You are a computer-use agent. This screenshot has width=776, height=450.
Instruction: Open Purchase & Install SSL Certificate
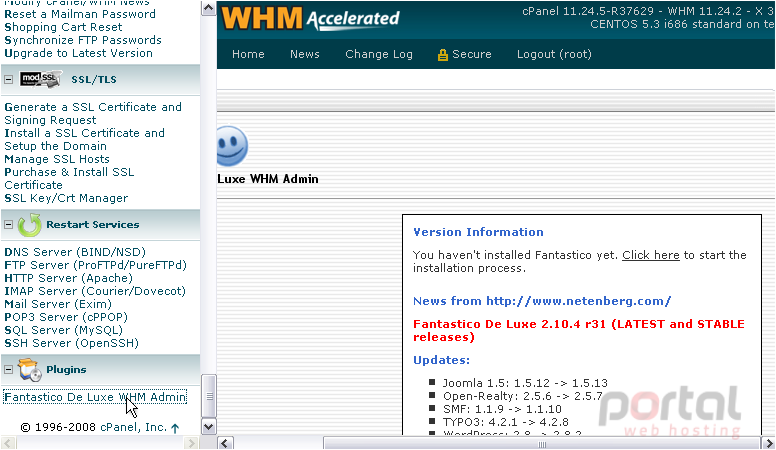coord(69,178)
